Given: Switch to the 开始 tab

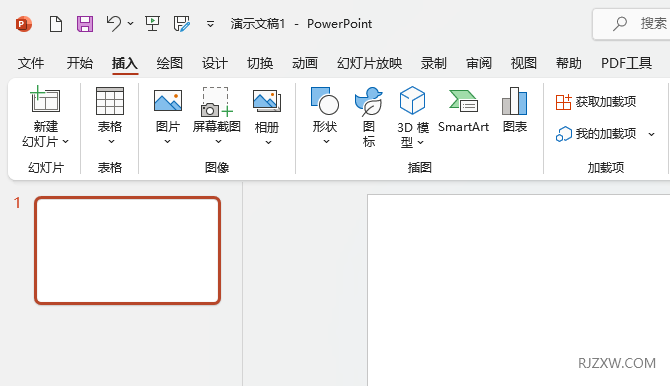Looking at the screenshot, I should pos(79,63).
